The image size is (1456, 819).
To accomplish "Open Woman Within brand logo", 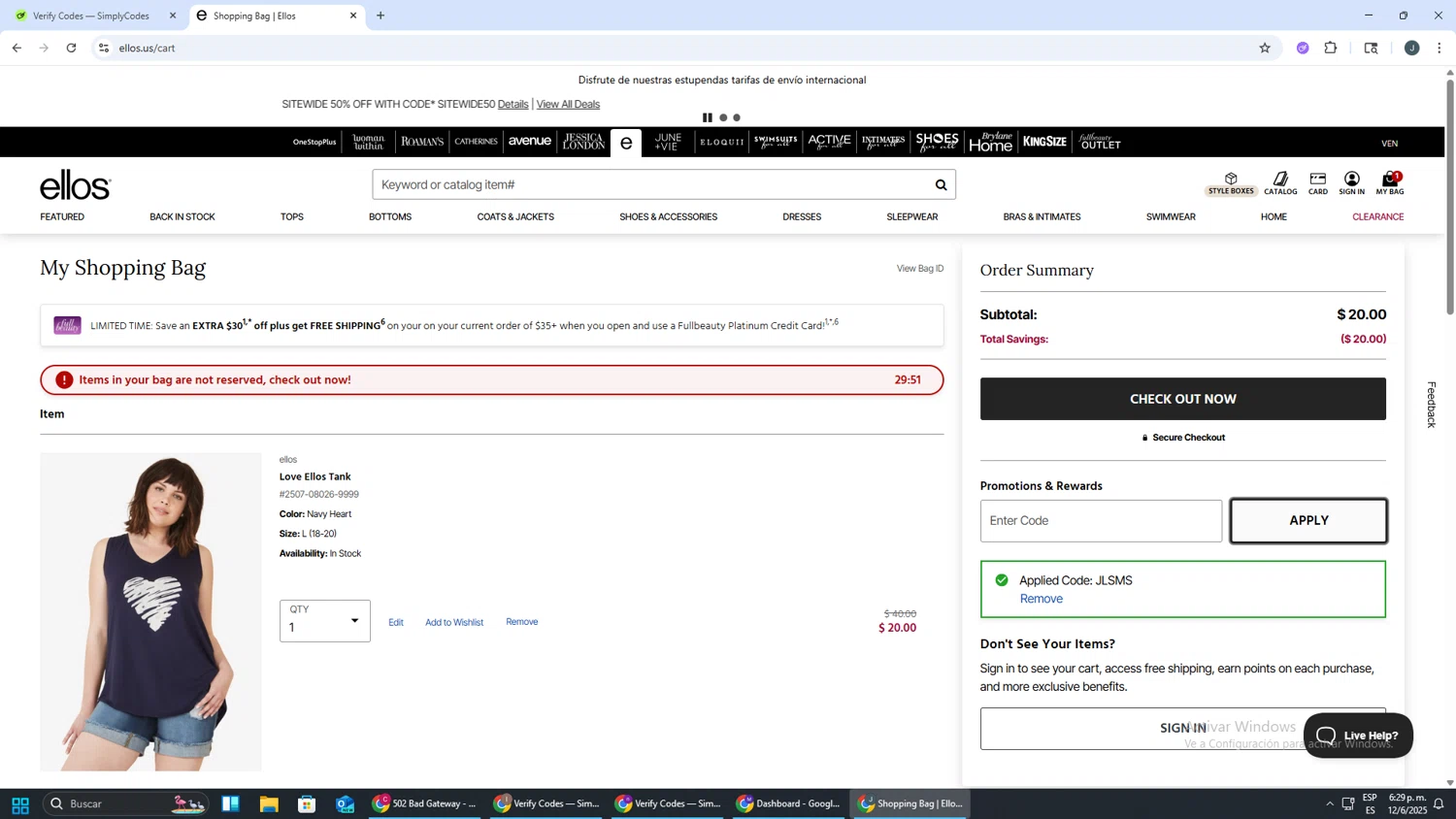I will tap(369, 142).
